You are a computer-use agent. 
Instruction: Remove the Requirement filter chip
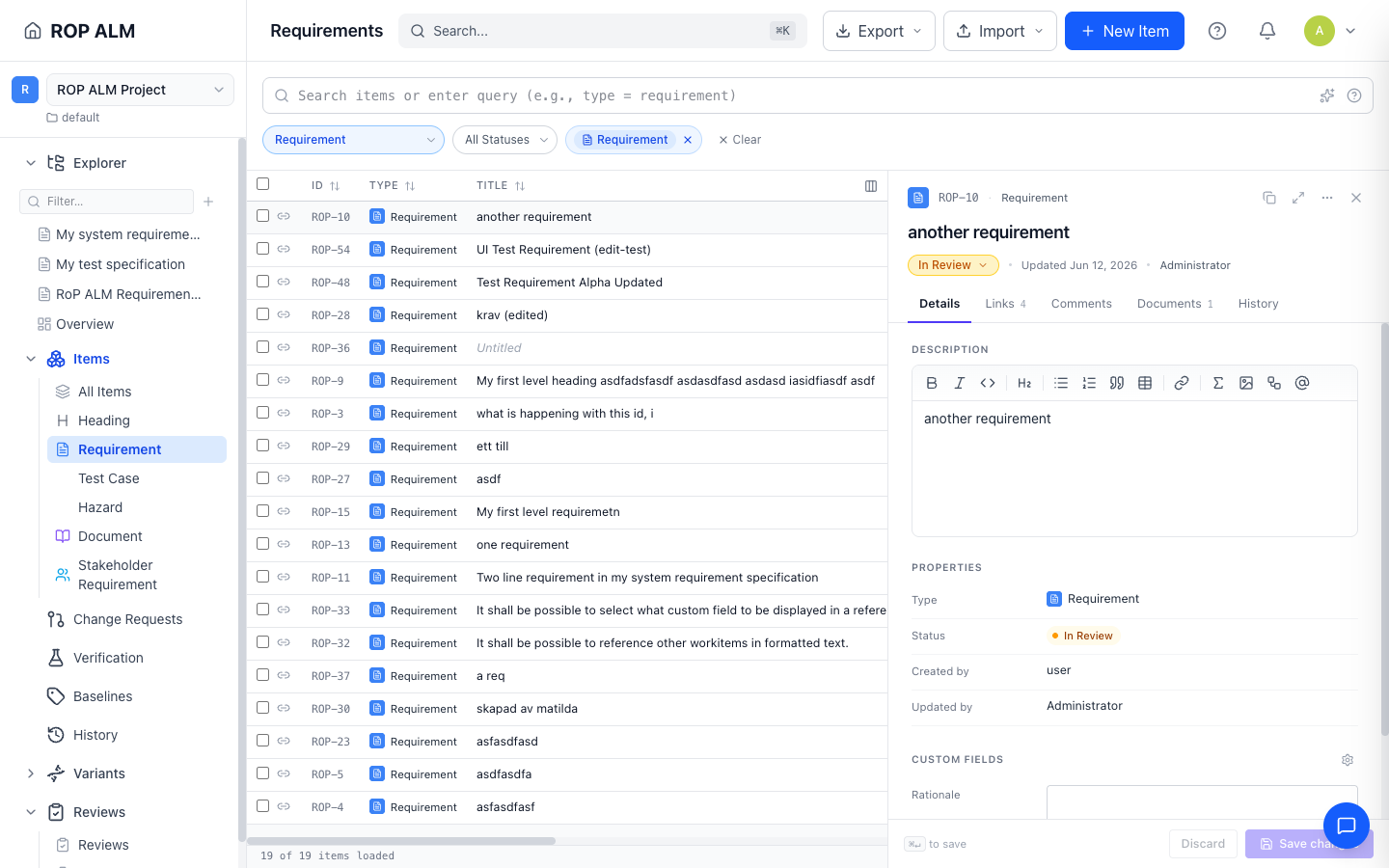[688, 140]
